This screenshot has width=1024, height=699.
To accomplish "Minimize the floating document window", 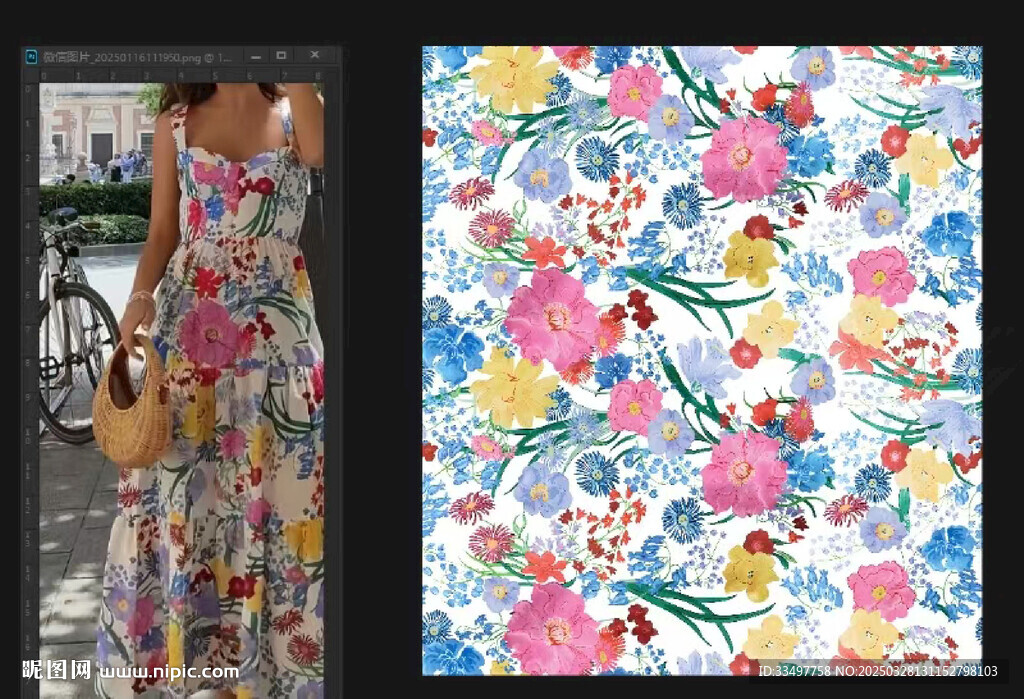I will pos(256,56).
